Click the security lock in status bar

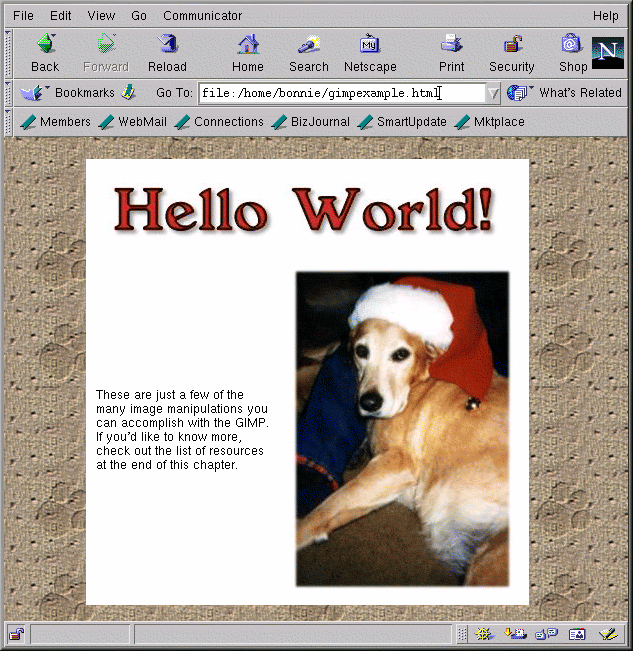tap(16, 634)
